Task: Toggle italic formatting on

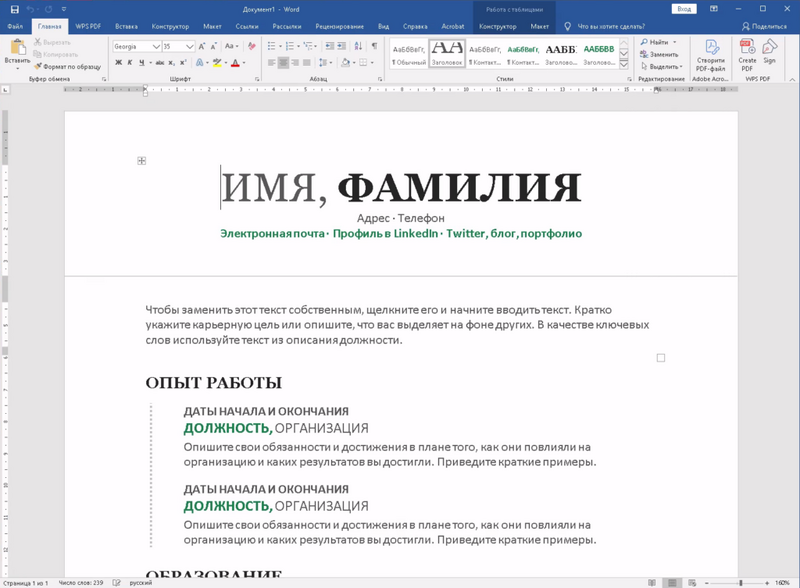Action: point(130,63)
